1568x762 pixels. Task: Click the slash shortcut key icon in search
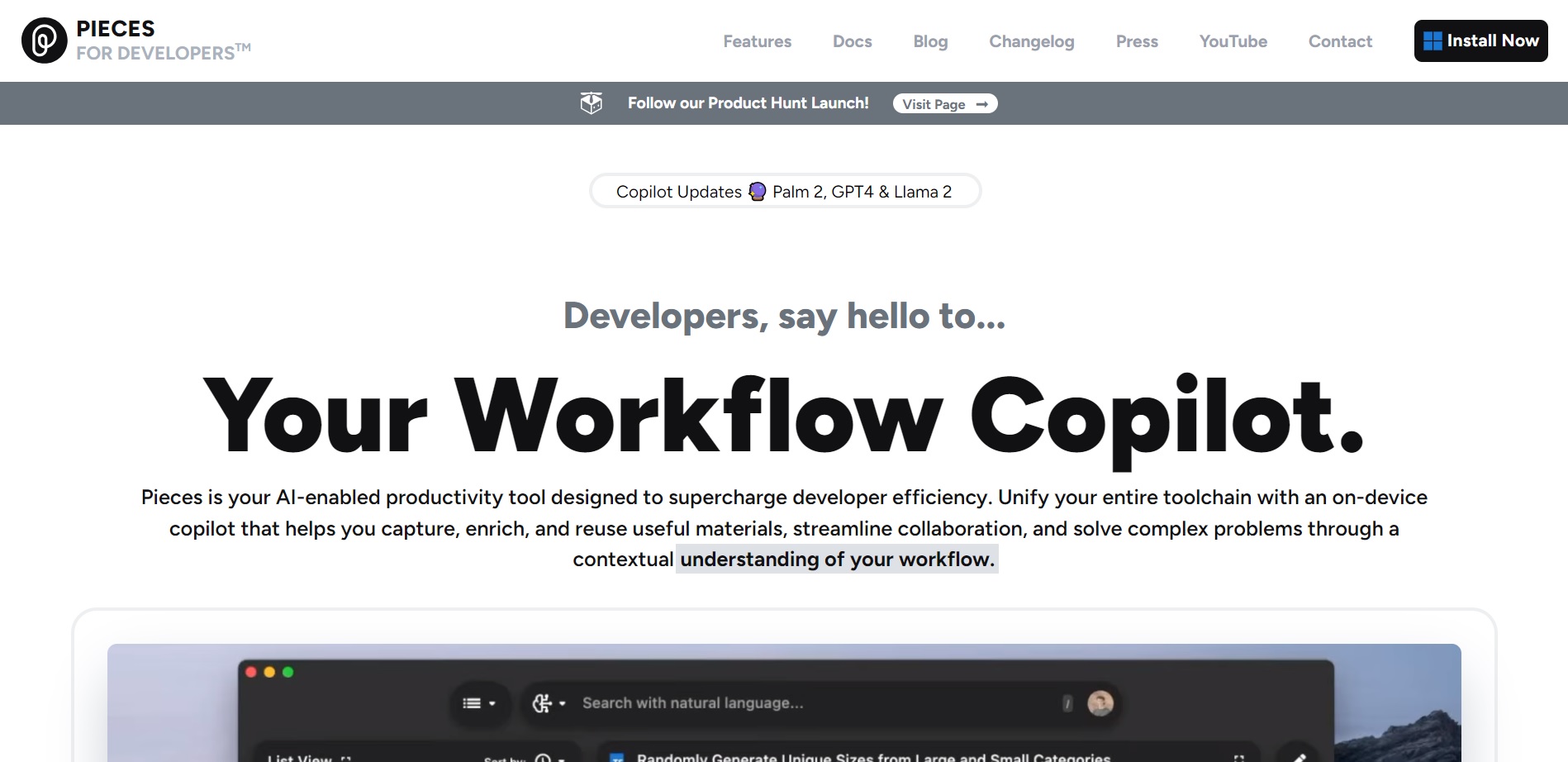pos(1067,703)
